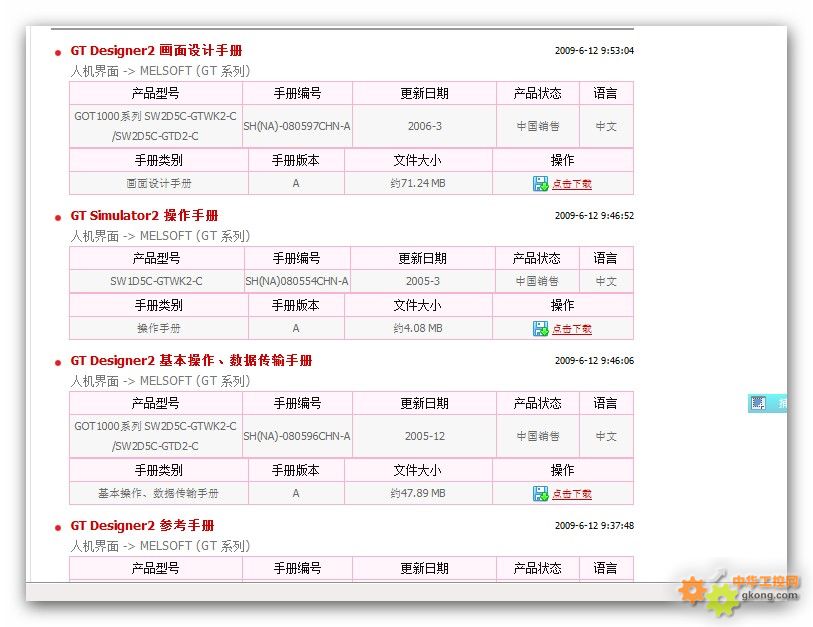Screen dimensions: 813x627
Task: Click product model cell in 基本操作、数据传输手册 table
Action: tap(156, 436)
